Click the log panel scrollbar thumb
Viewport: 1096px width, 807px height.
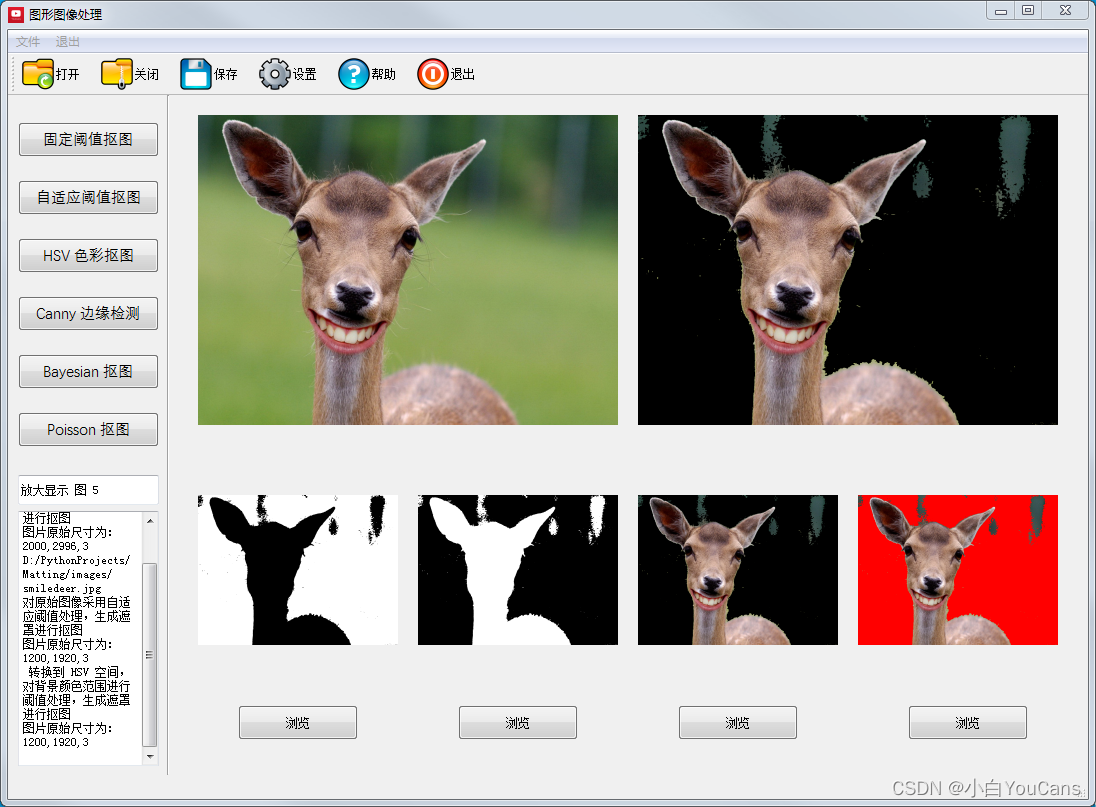pyautogui.click(x=150, y=654)
